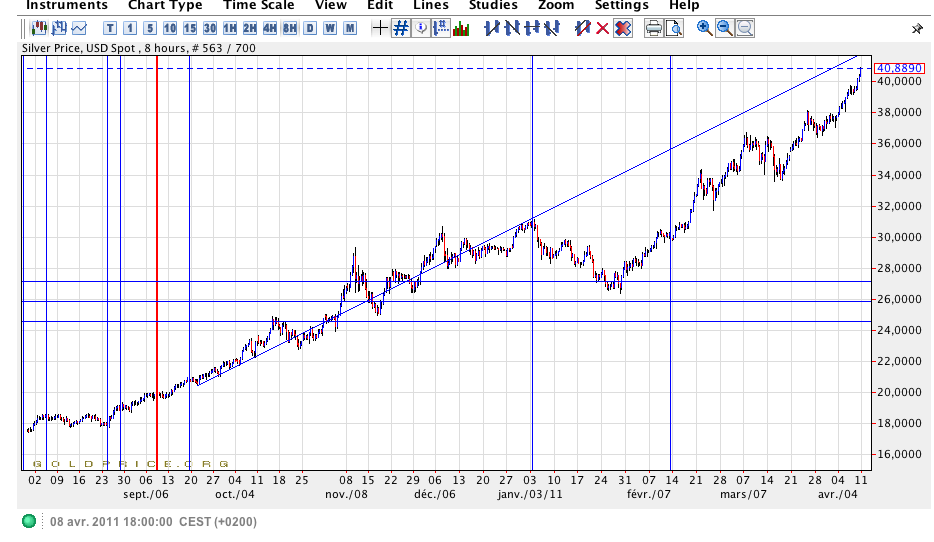The height and width of the screenshot is (542, 934).
Task: Set tick time scale (T)
Action: [x=110, y=28]
